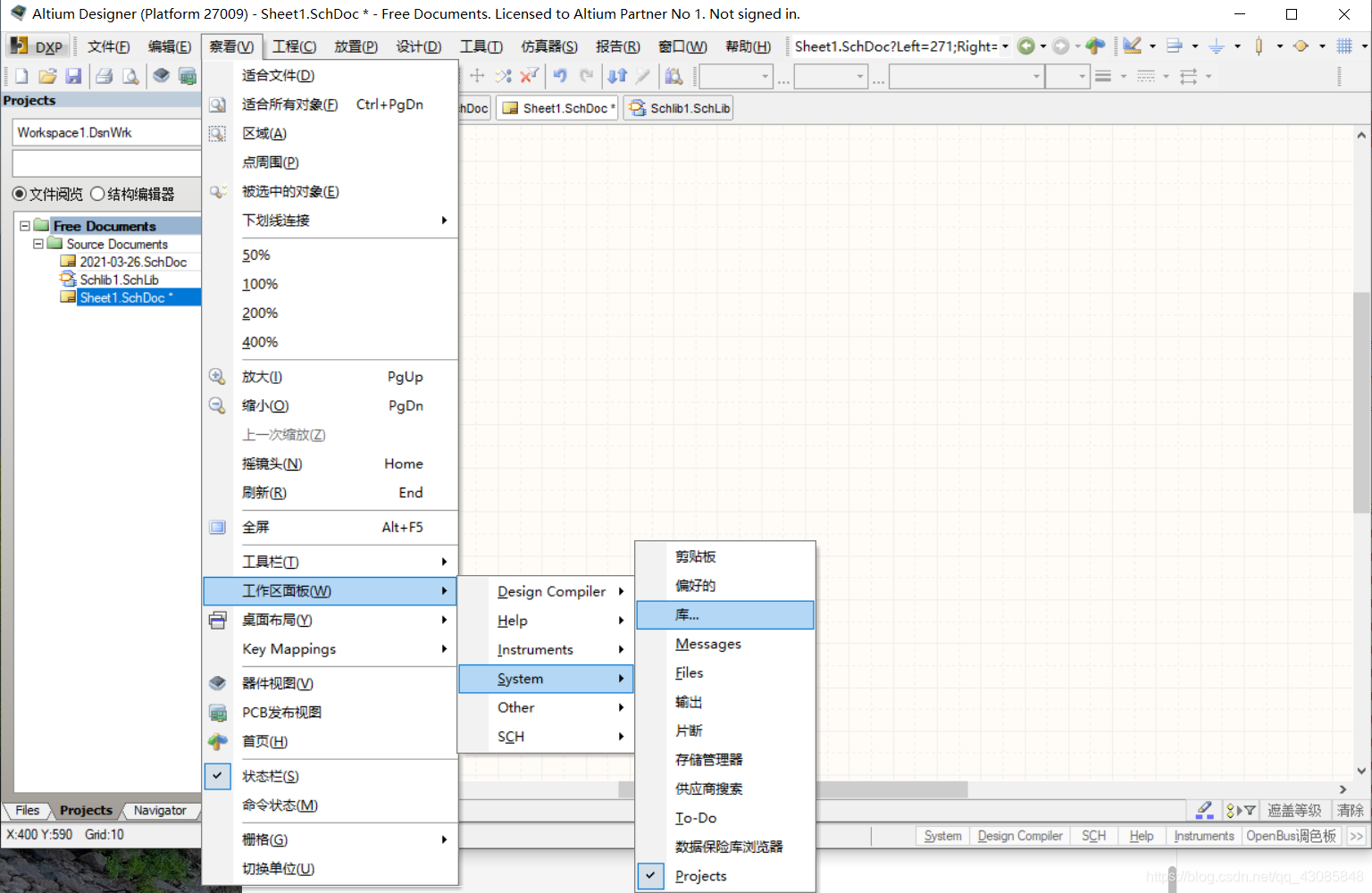The width and height of the screenshot is (1372, 893).
Task: Expand the 桌面布局(Y) submenu
Action: pyautogui.click(x=330, y=620)
